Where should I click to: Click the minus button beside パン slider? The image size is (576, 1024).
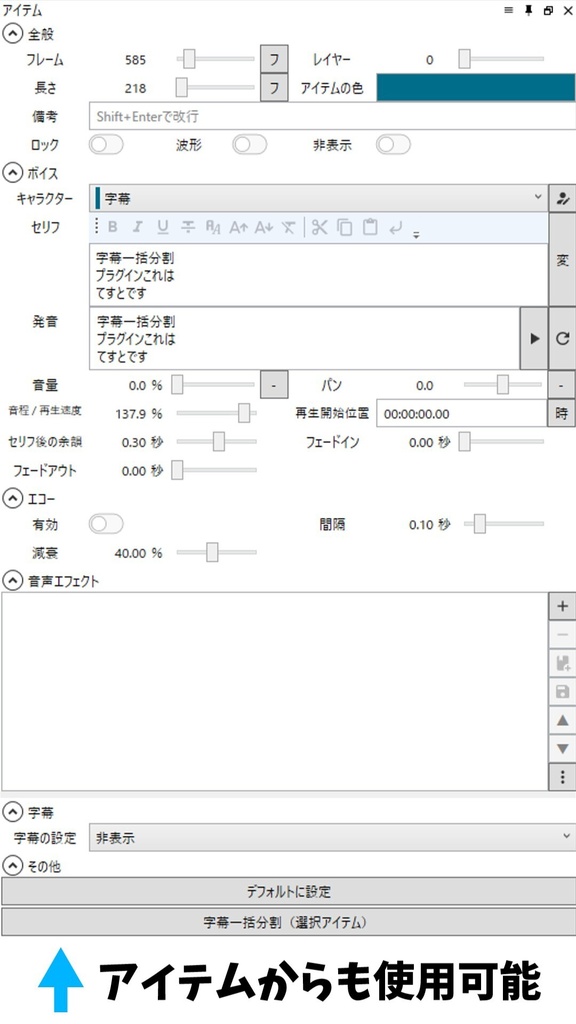(x=562, y=385)
